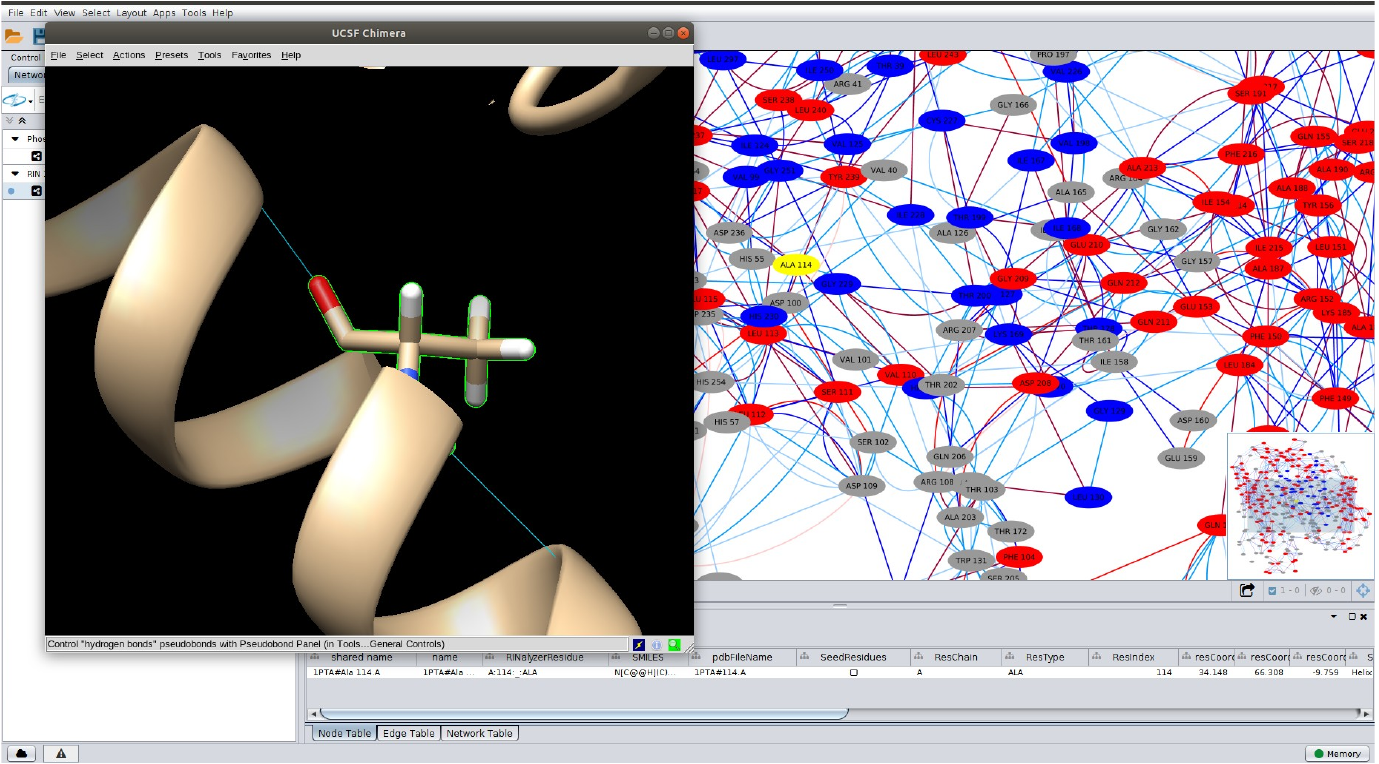Select the red ASP 208 node
Viewport: 1379px width, 764px height.
(1036, 383)
